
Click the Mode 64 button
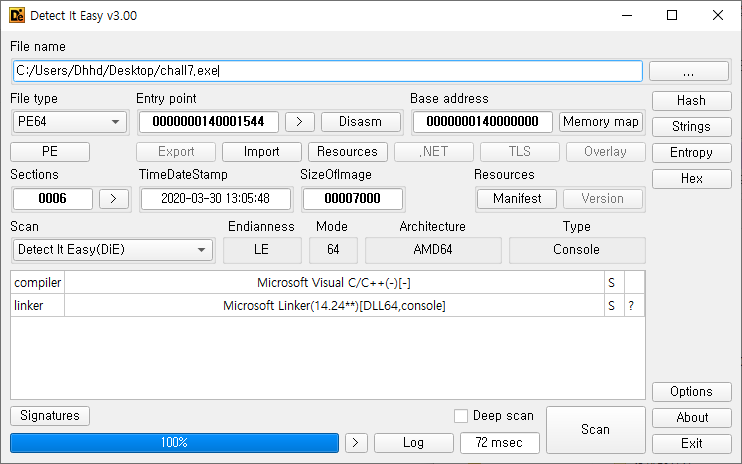click(333, 250)
